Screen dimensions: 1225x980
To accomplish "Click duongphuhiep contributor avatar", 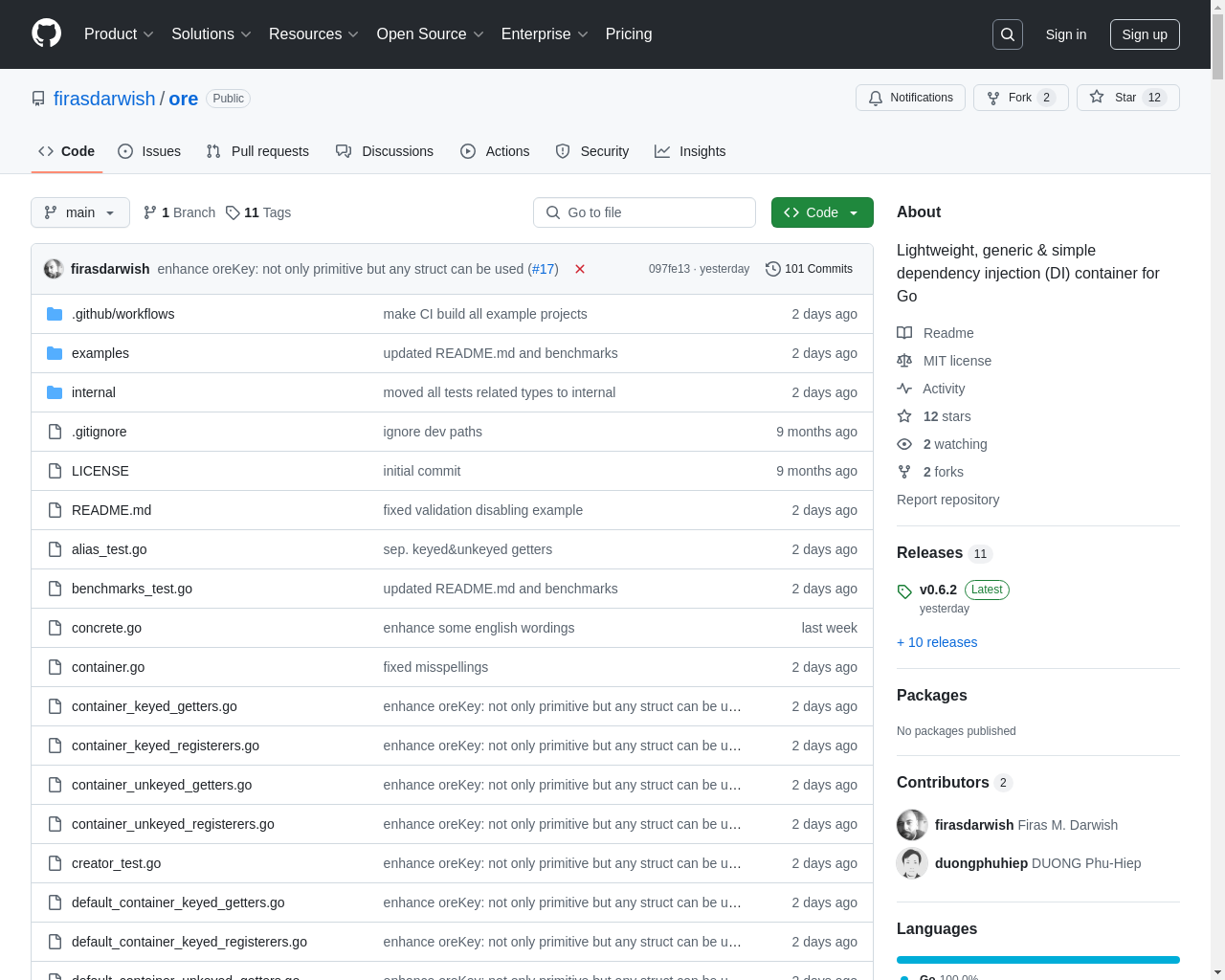I will coord(912,863).
